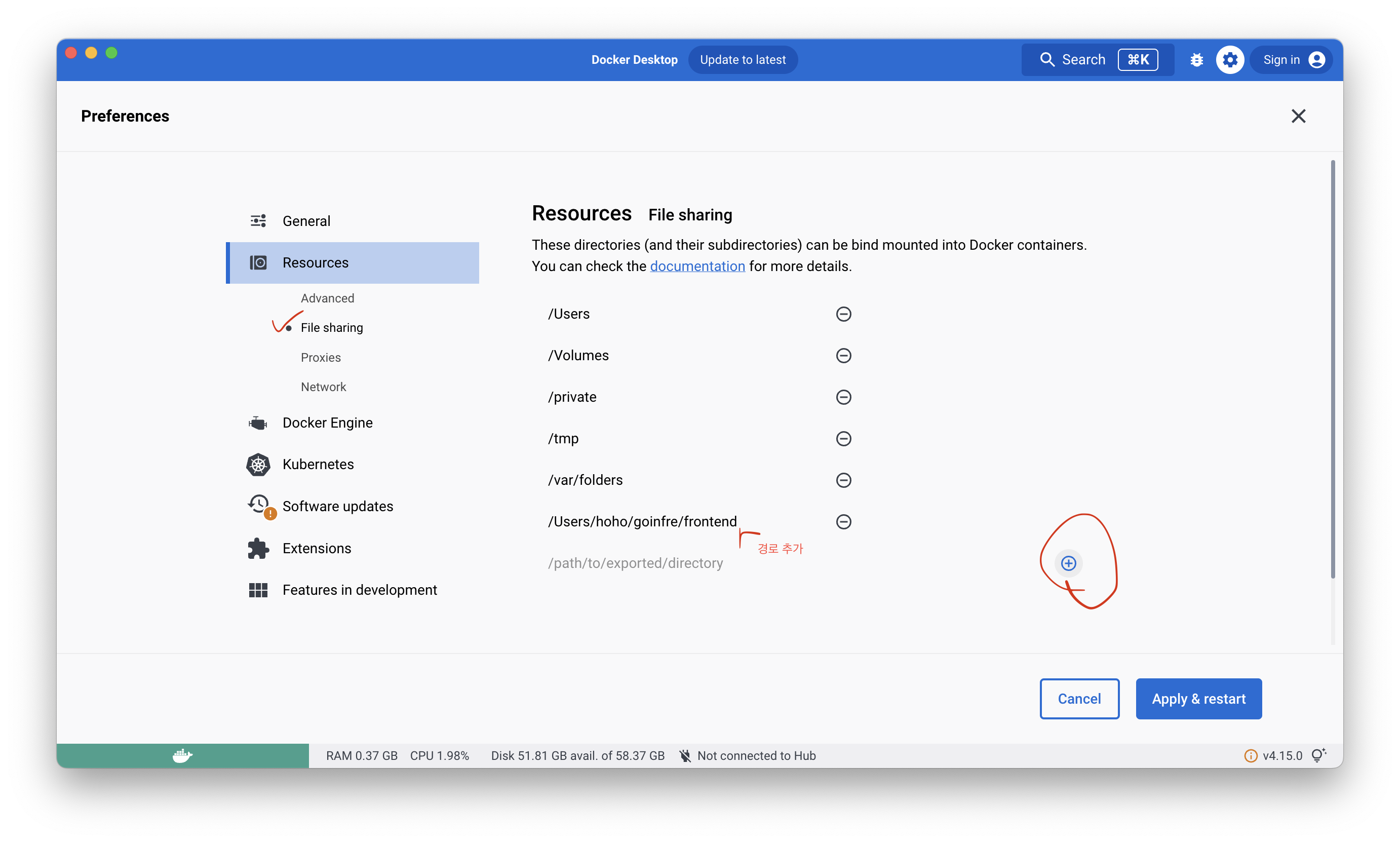This screenshot has height=843, width=1400.
Task: Click the Not connected to Hub icon
Action: (685, 755)
